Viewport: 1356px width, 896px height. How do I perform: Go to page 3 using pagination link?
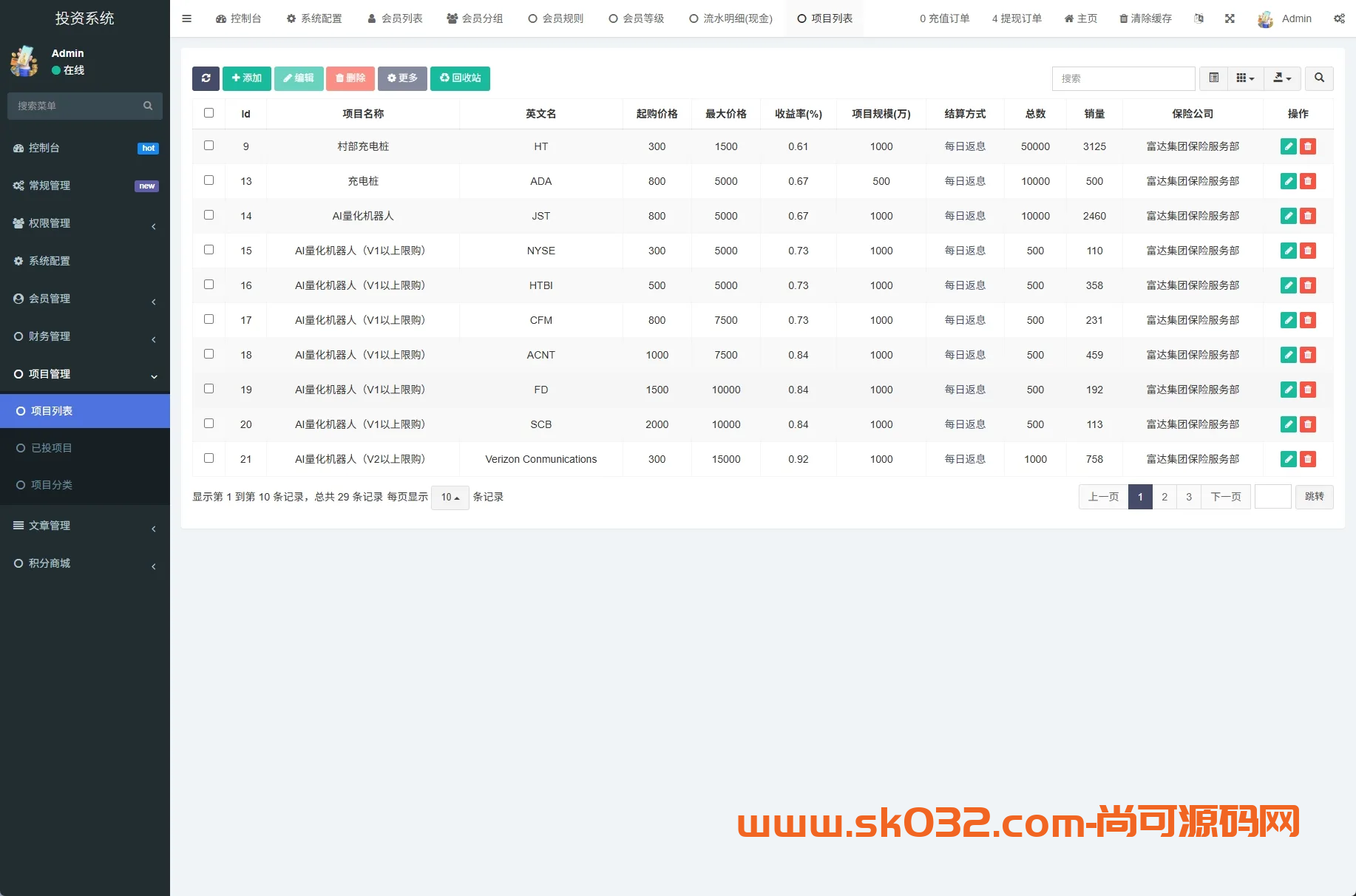click(x=1188, y=497)
